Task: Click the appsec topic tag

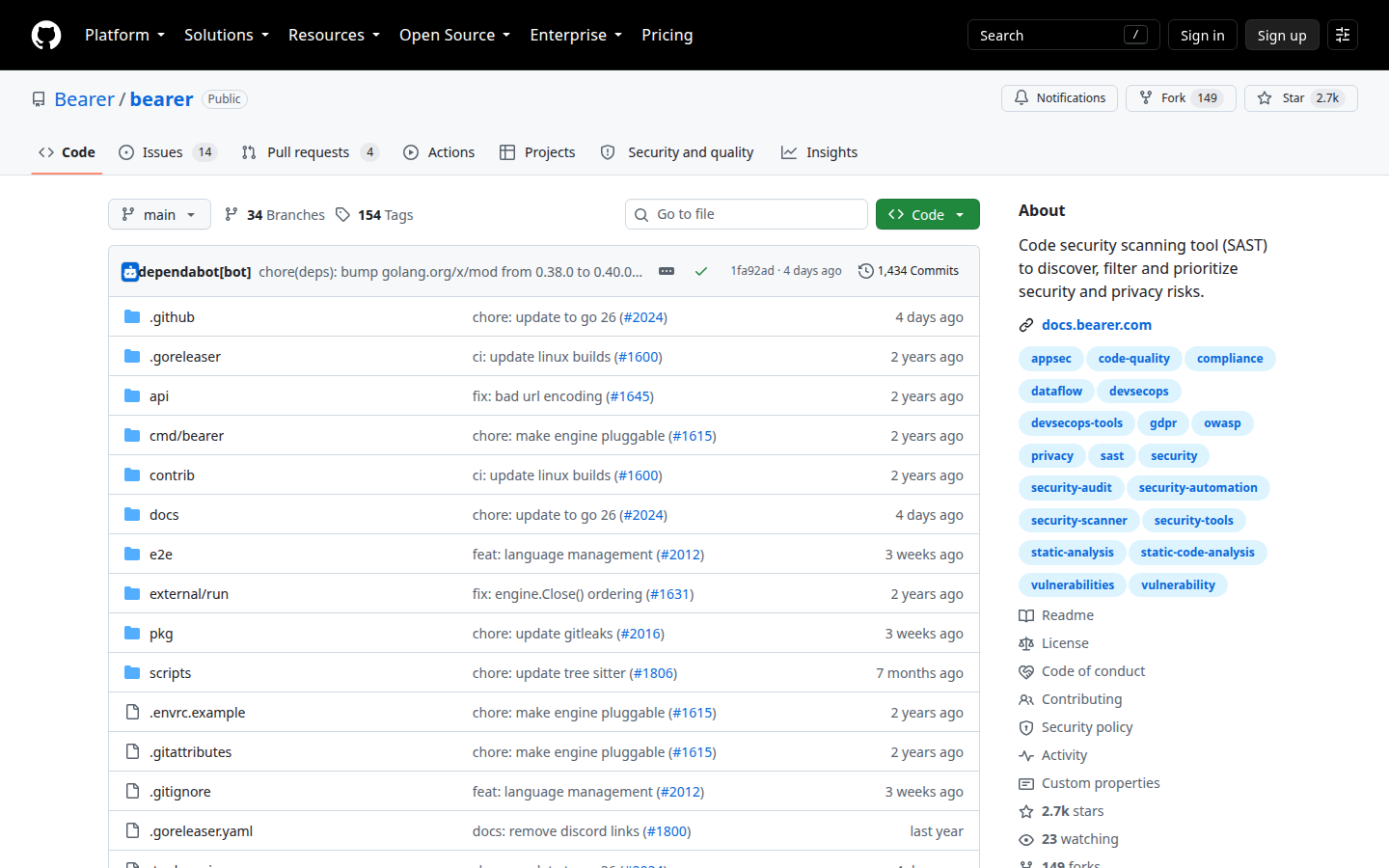Action: pos(1050,359)
